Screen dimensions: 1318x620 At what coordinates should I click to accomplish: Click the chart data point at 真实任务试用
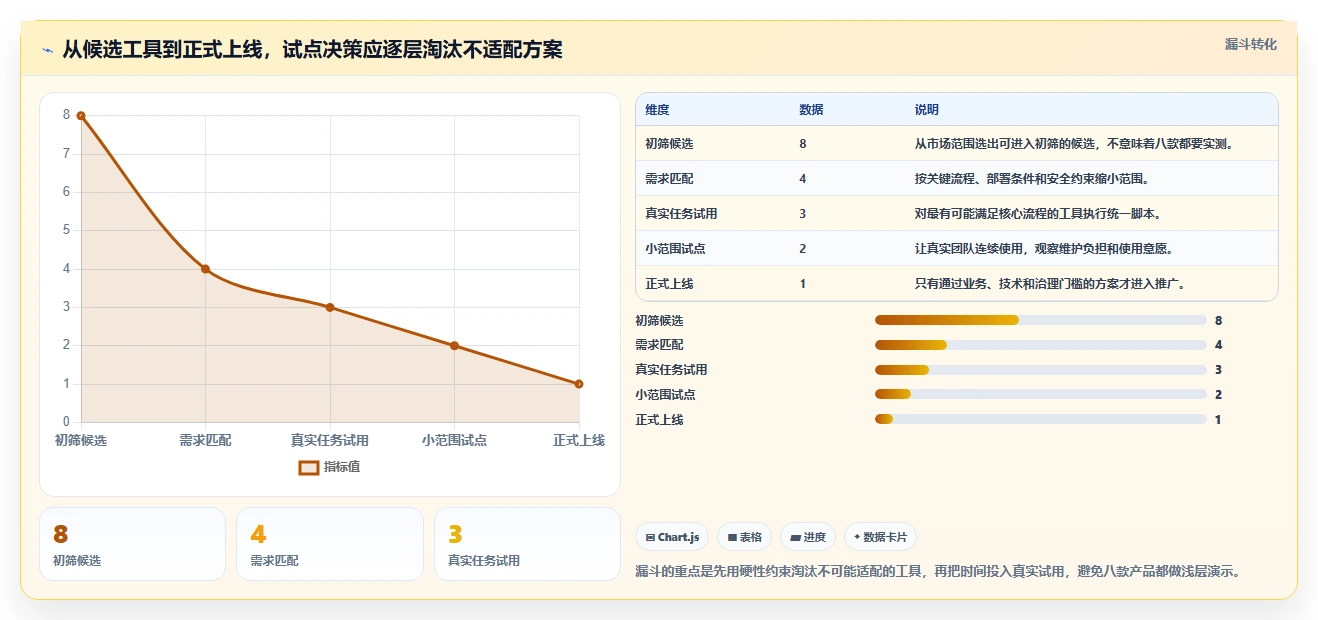click(330, 307)
